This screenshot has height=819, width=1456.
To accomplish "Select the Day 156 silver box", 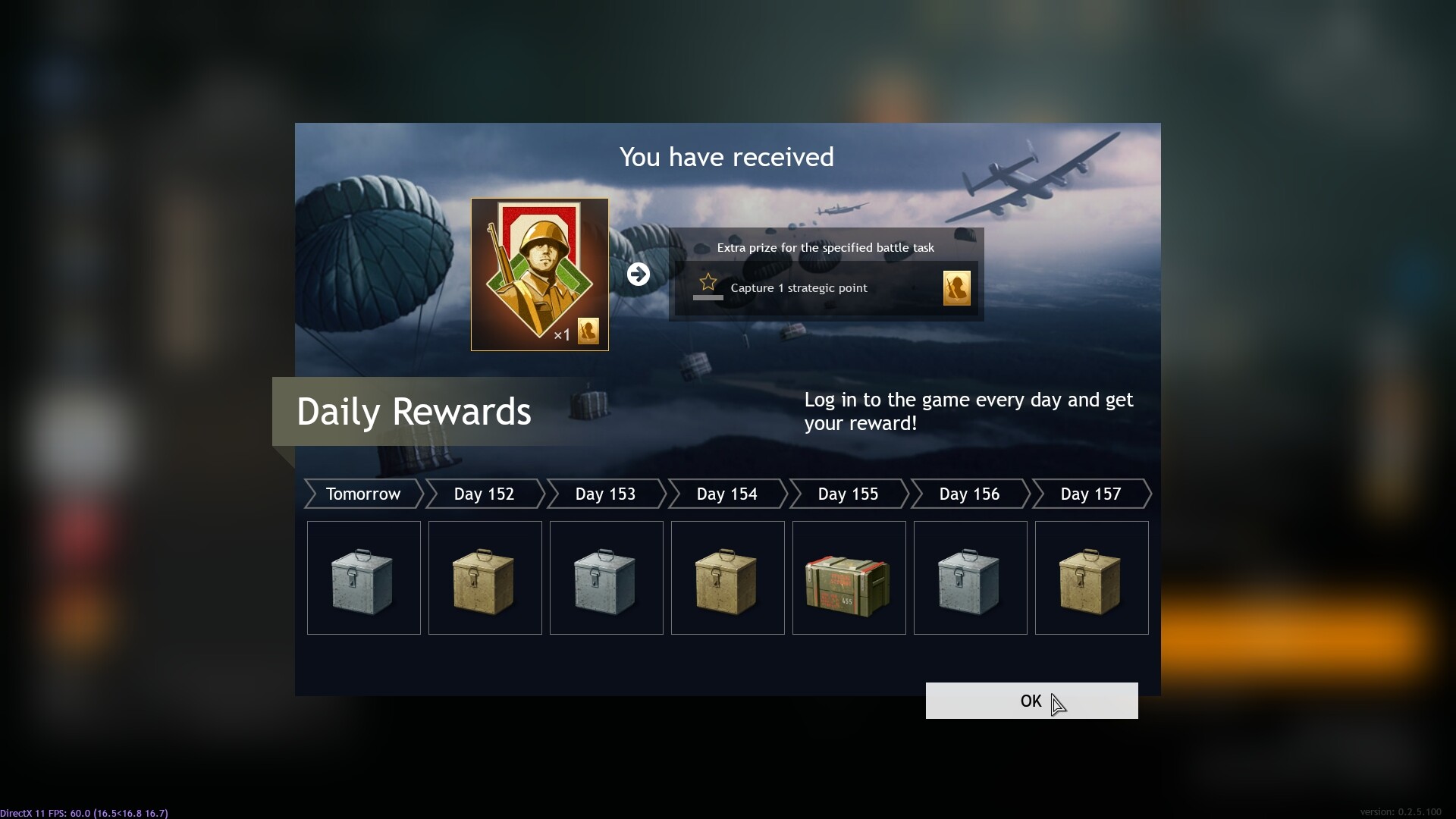I will pos(971,578).
